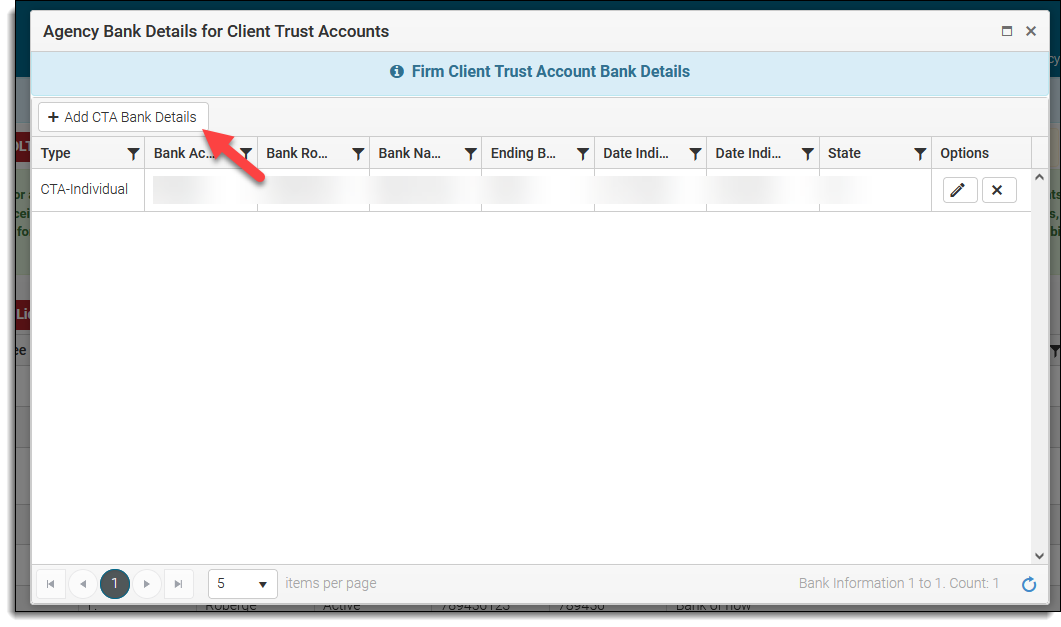Open the filter on first Date Indi... column

[695, 154]
